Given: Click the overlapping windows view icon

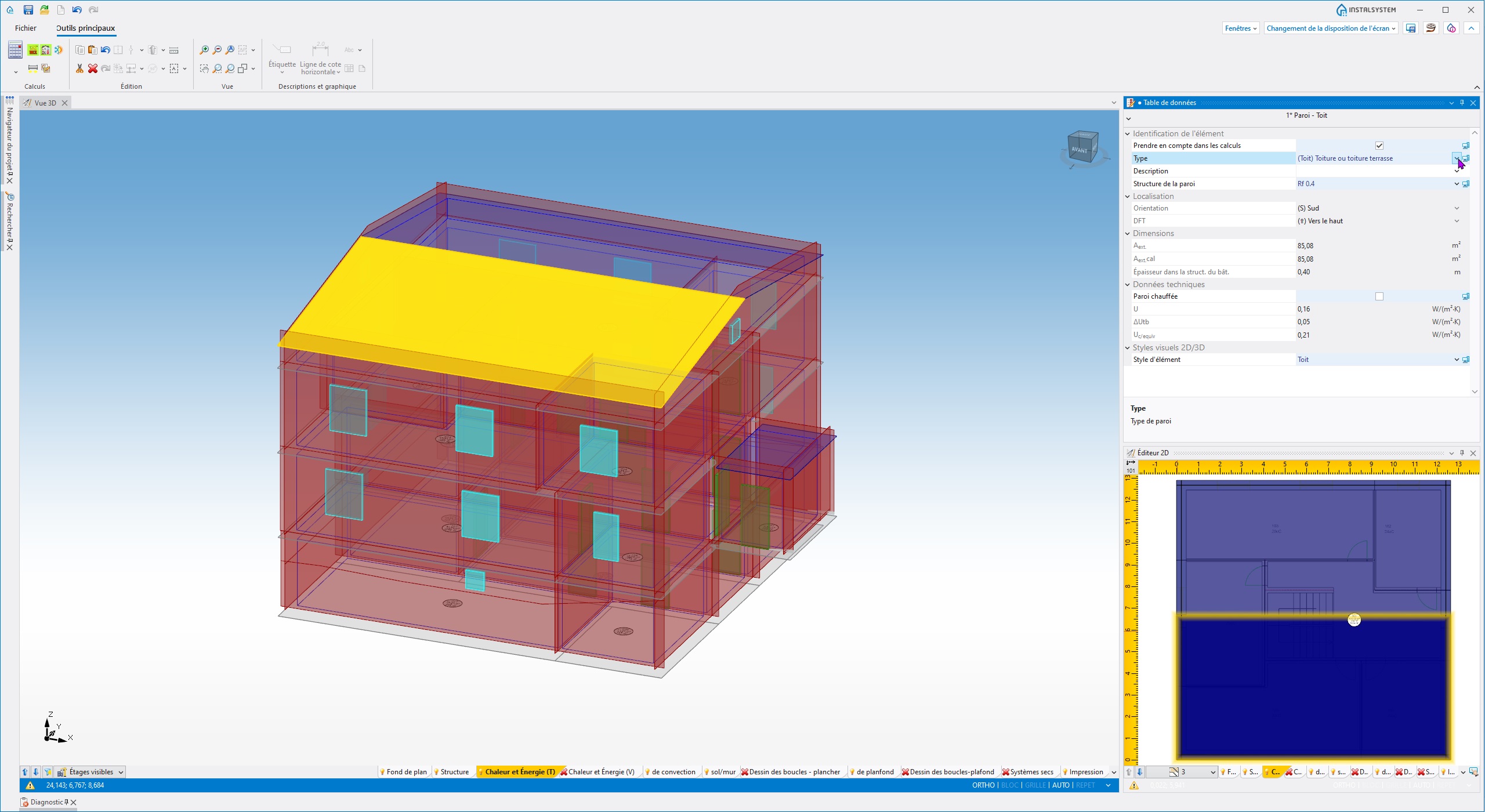Looking at the screenshot, I should (x=242, y=68).
